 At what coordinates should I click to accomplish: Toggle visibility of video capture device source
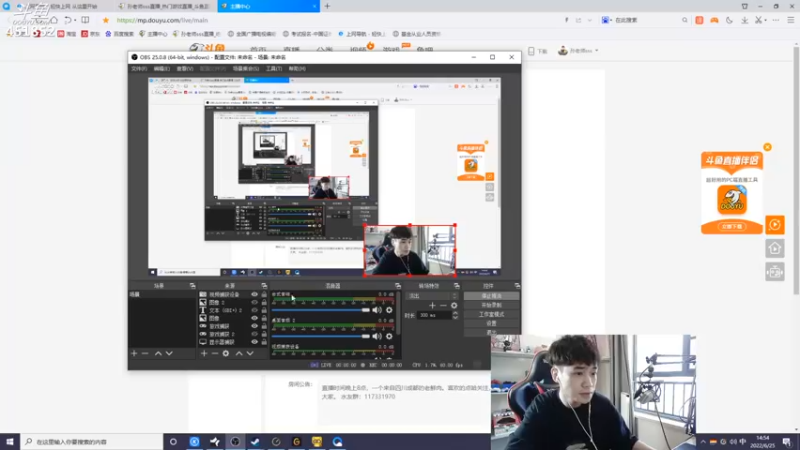pos(254,294)
